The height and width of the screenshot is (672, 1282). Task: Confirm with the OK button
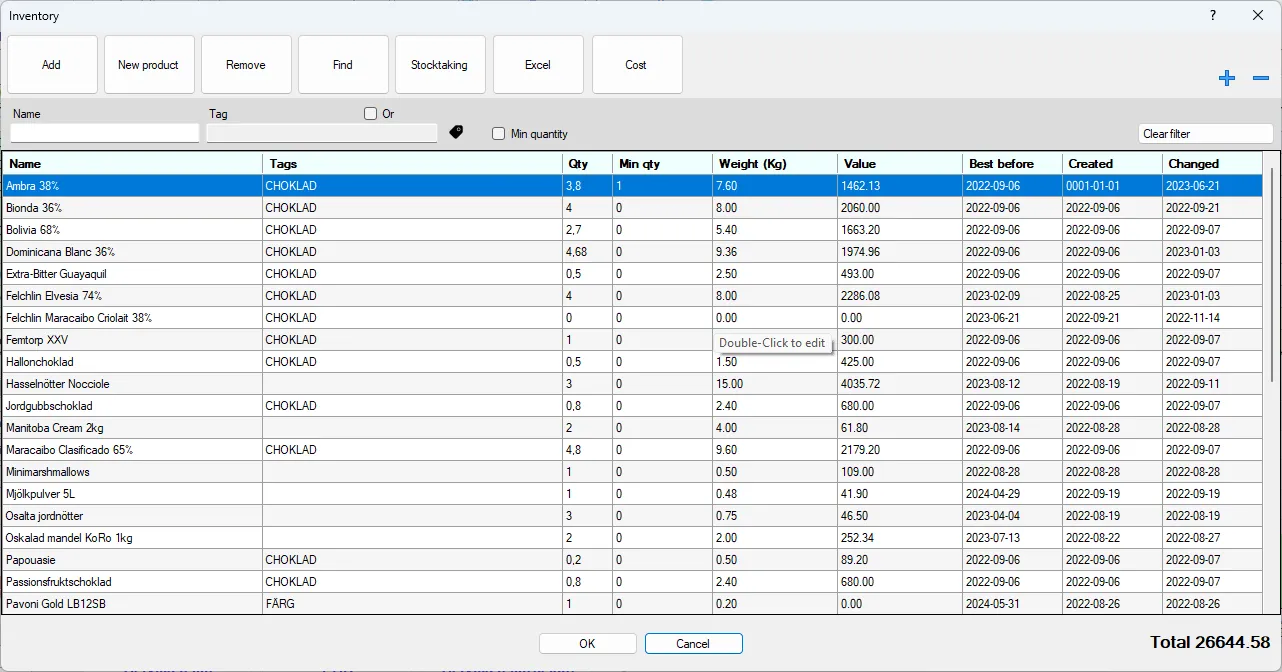coord(588,644)
